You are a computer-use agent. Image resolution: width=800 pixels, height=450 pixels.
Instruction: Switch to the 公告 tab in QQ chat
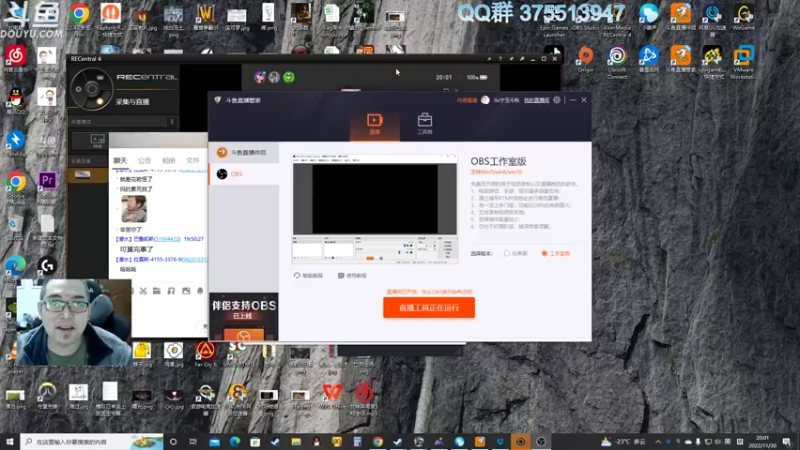(x=144, y=160)
